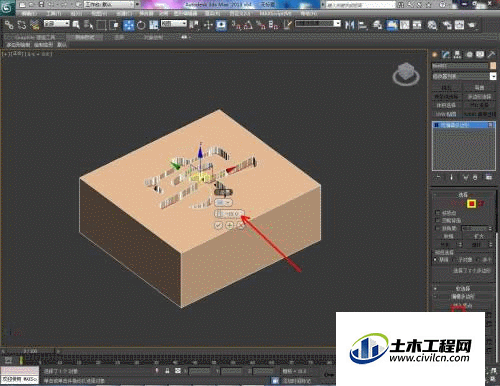Open the Rendered Frame Window icon
Image resolution: width=500 pixels, height=386 pixels.
(x=459, y=25)
